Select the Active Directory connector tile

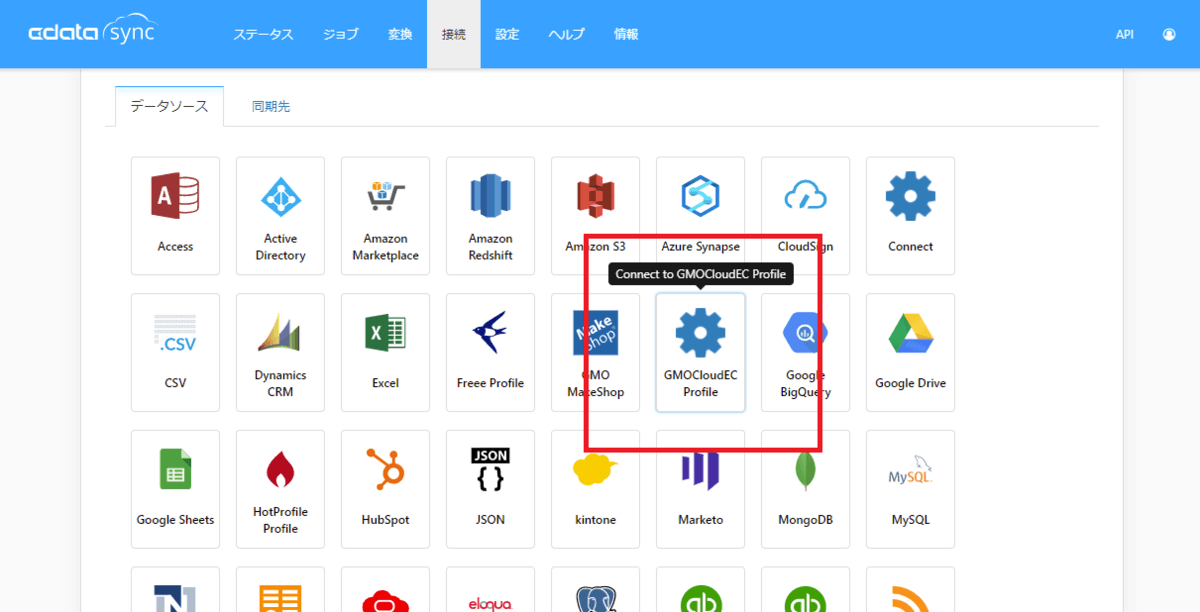[x=280, y=216]
